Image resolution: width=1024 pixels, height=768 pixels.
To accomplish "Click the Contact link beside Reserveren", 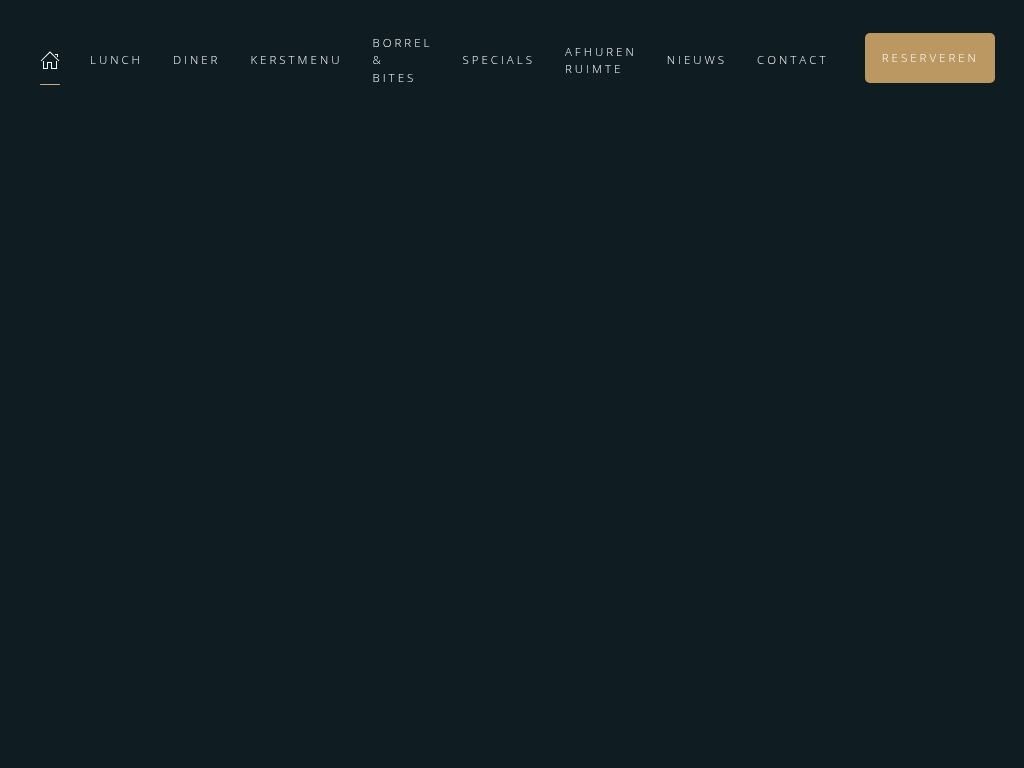I will click(792, 60).
